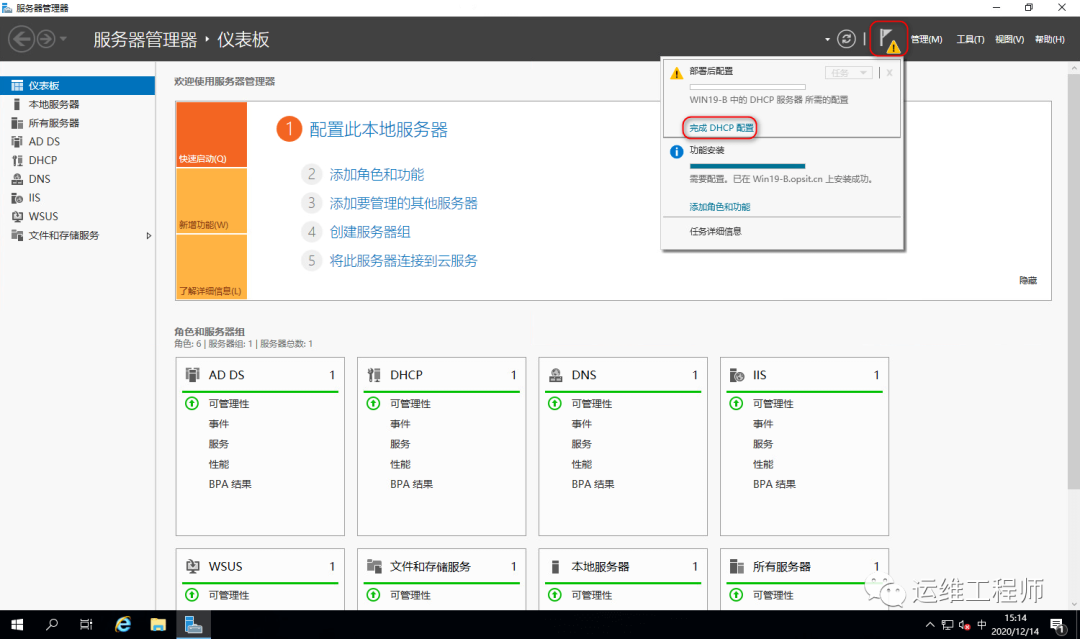Open the WSUS tile header

pos(260,566)
